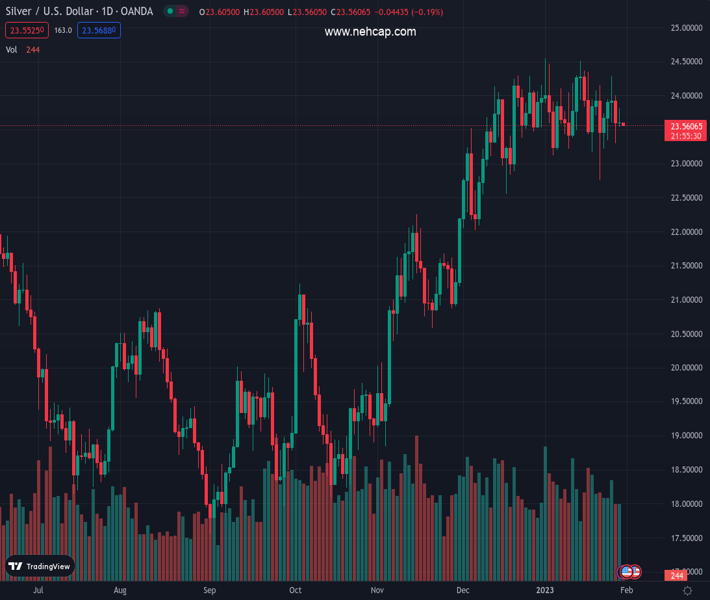Viewport: 710px width, 600px height.
Task: Click the 24.50000 level on price scale
Action: point(685,62)
